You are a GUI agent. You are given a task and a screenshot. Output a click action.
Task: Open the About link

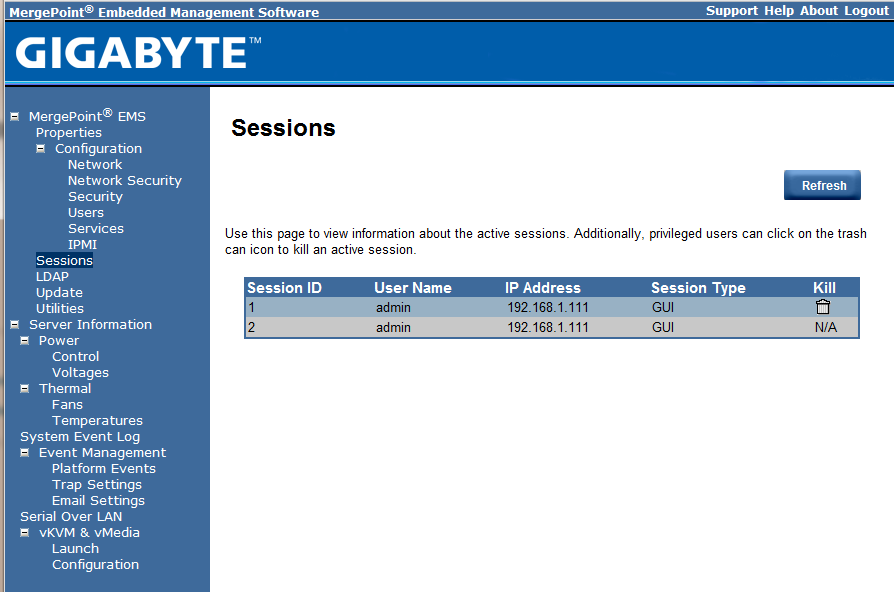click(819, 11)
